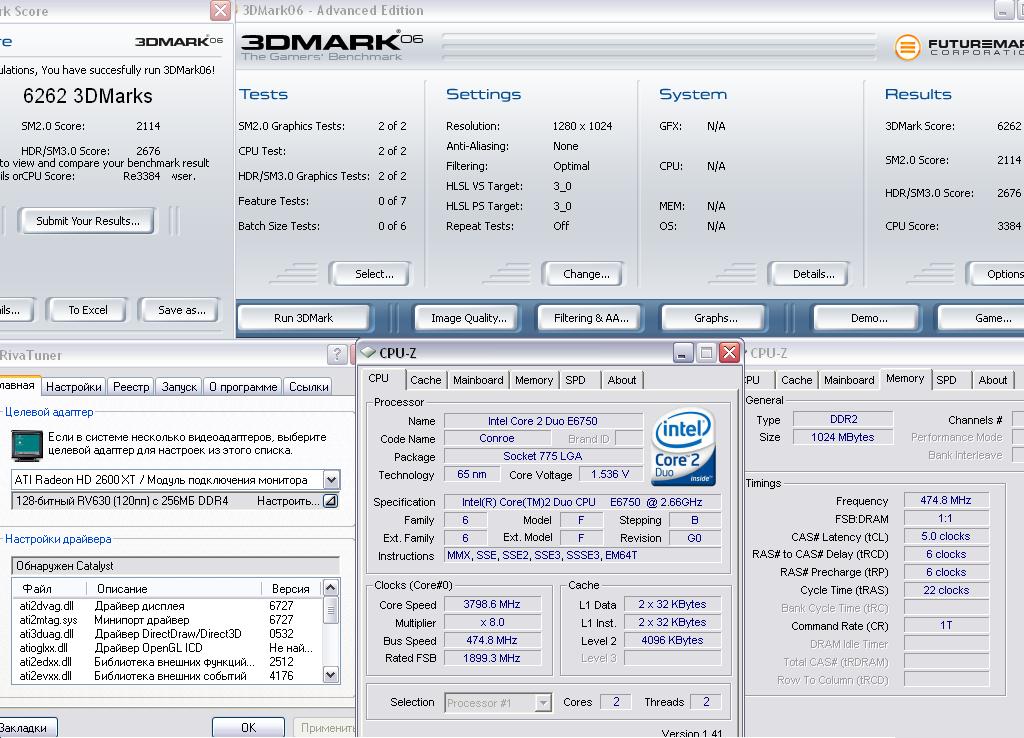1024x738 pixels.
Task: Minimize the front CPU-Z window
Action: 682,353
